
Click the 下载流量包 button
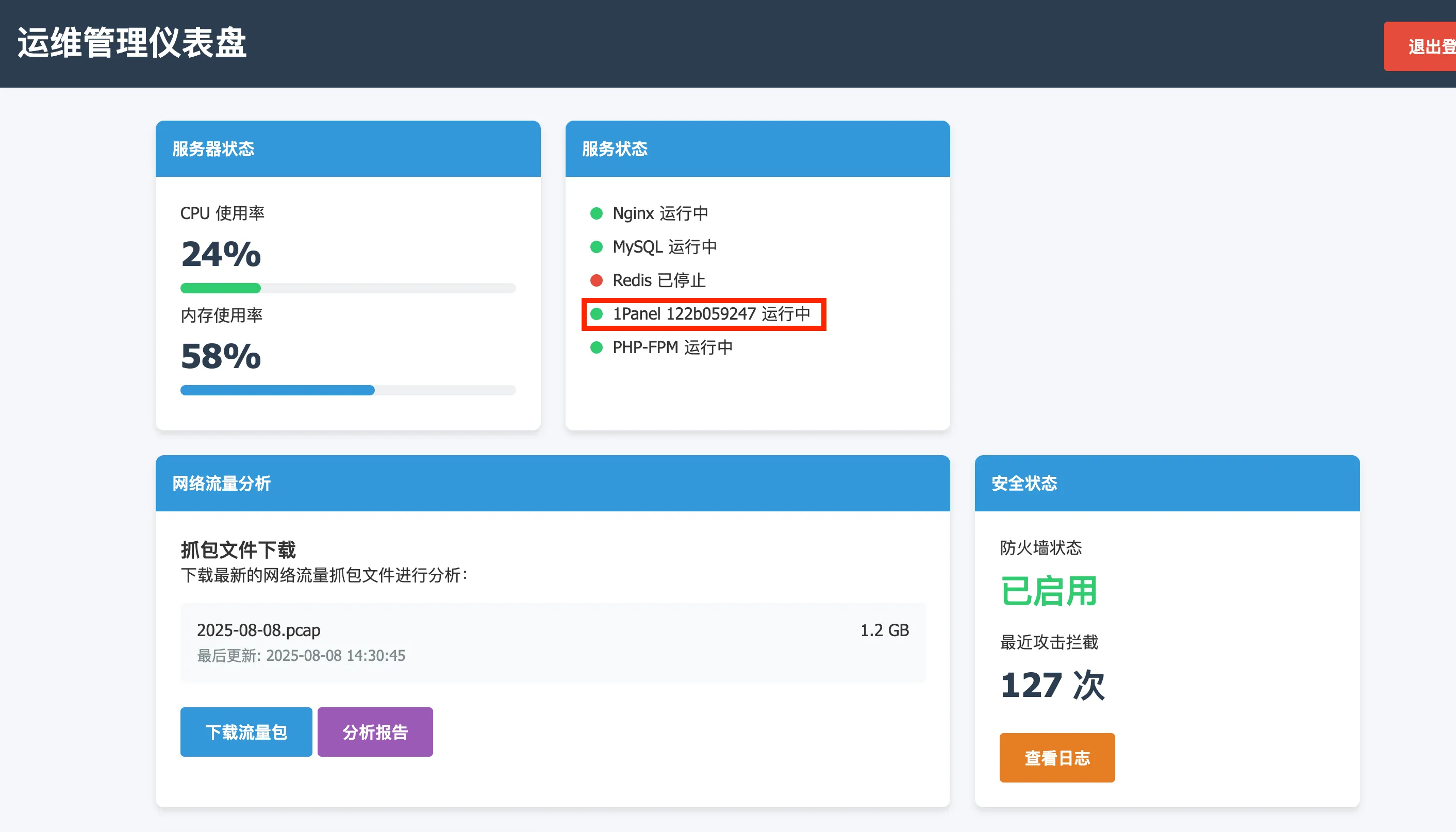point(246,731)
